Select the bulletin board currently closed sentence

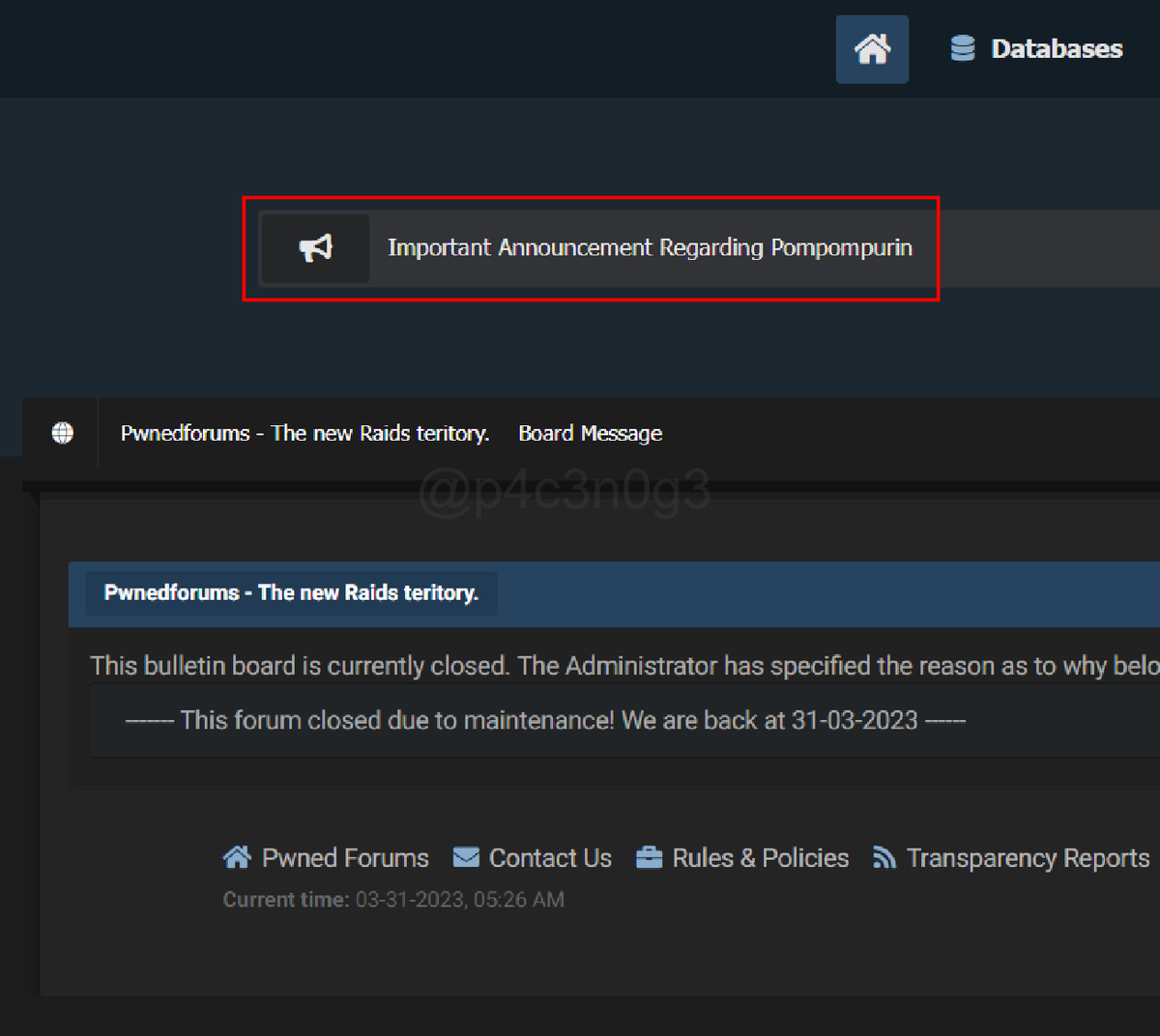(x=624, y=666)
